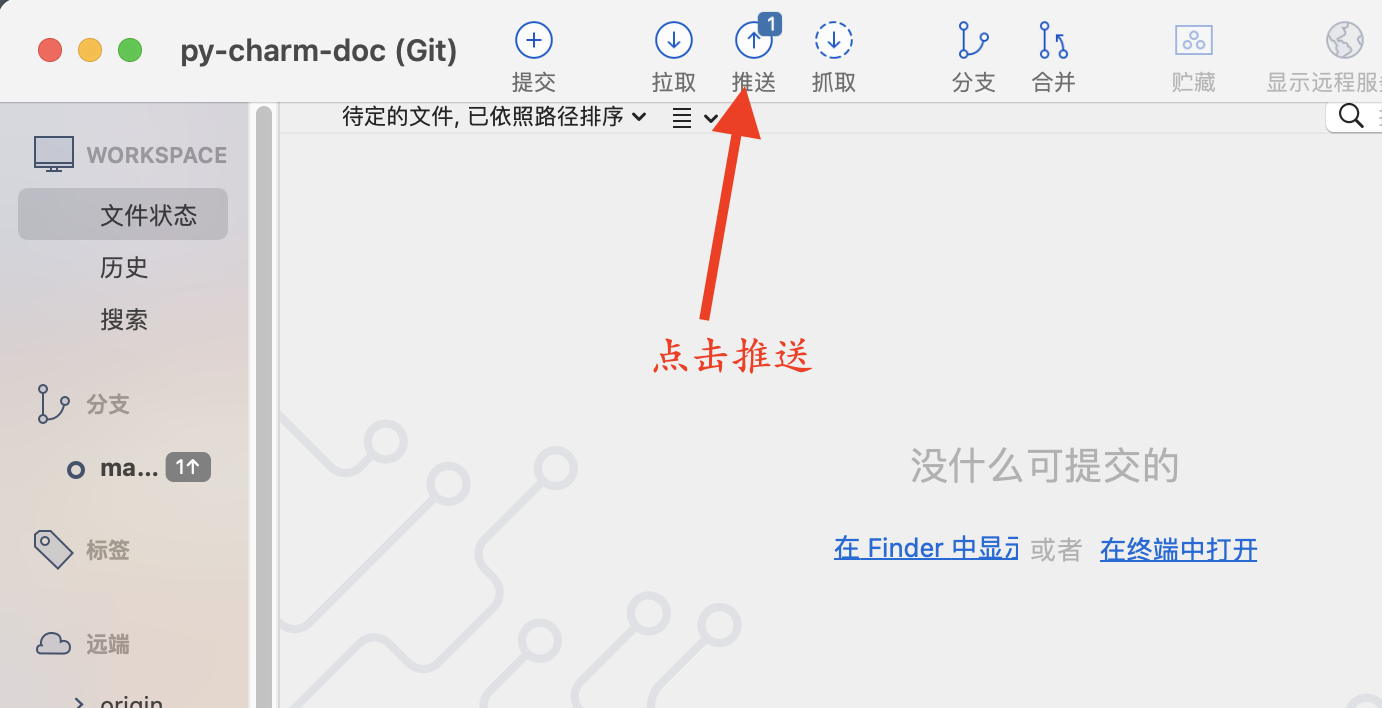Click the 提交 (Commit) plus icon

click(534, 41)
